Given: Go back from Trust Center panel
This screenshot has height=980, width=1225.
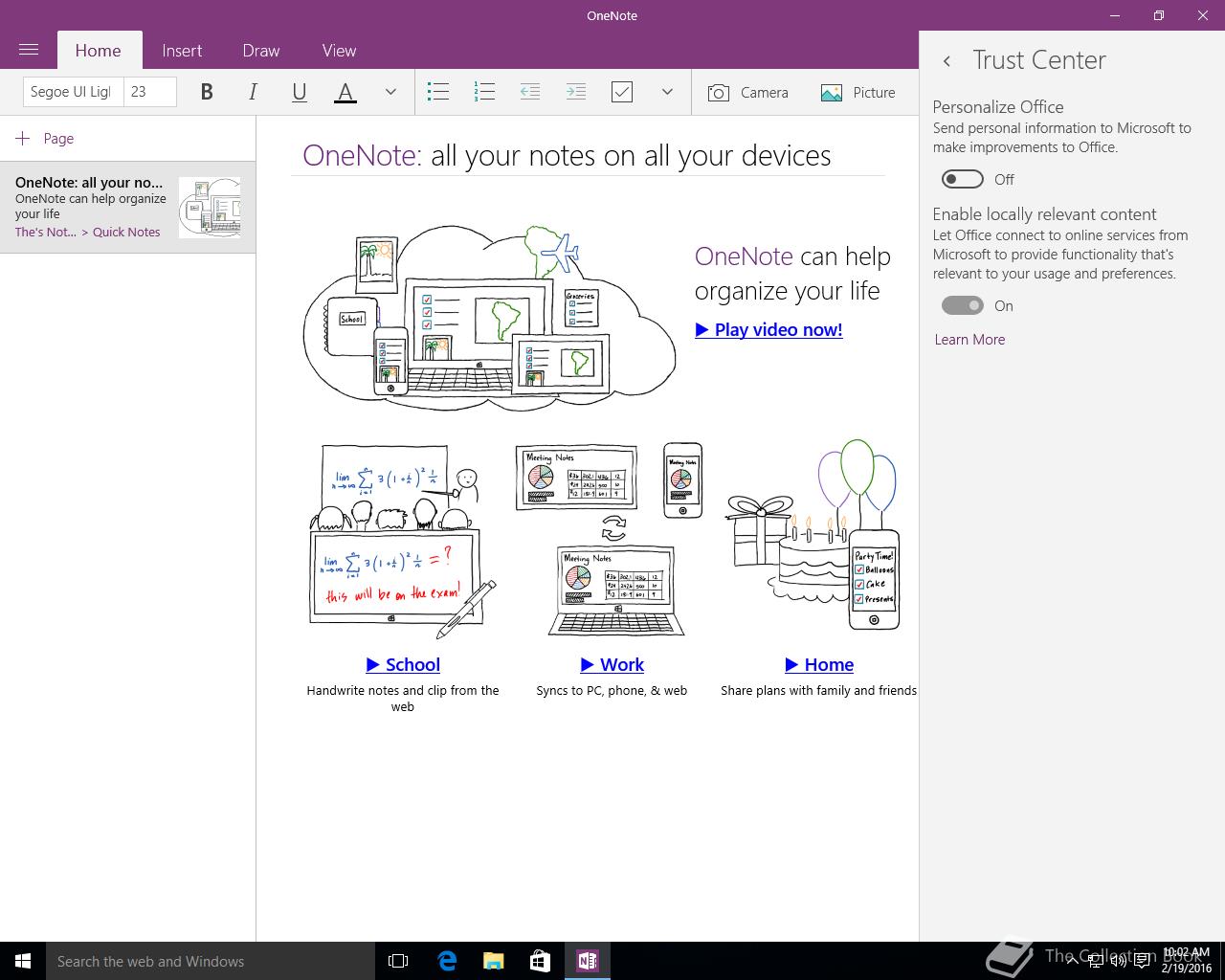Looking at the screenshot, I should tap(947, 60).
